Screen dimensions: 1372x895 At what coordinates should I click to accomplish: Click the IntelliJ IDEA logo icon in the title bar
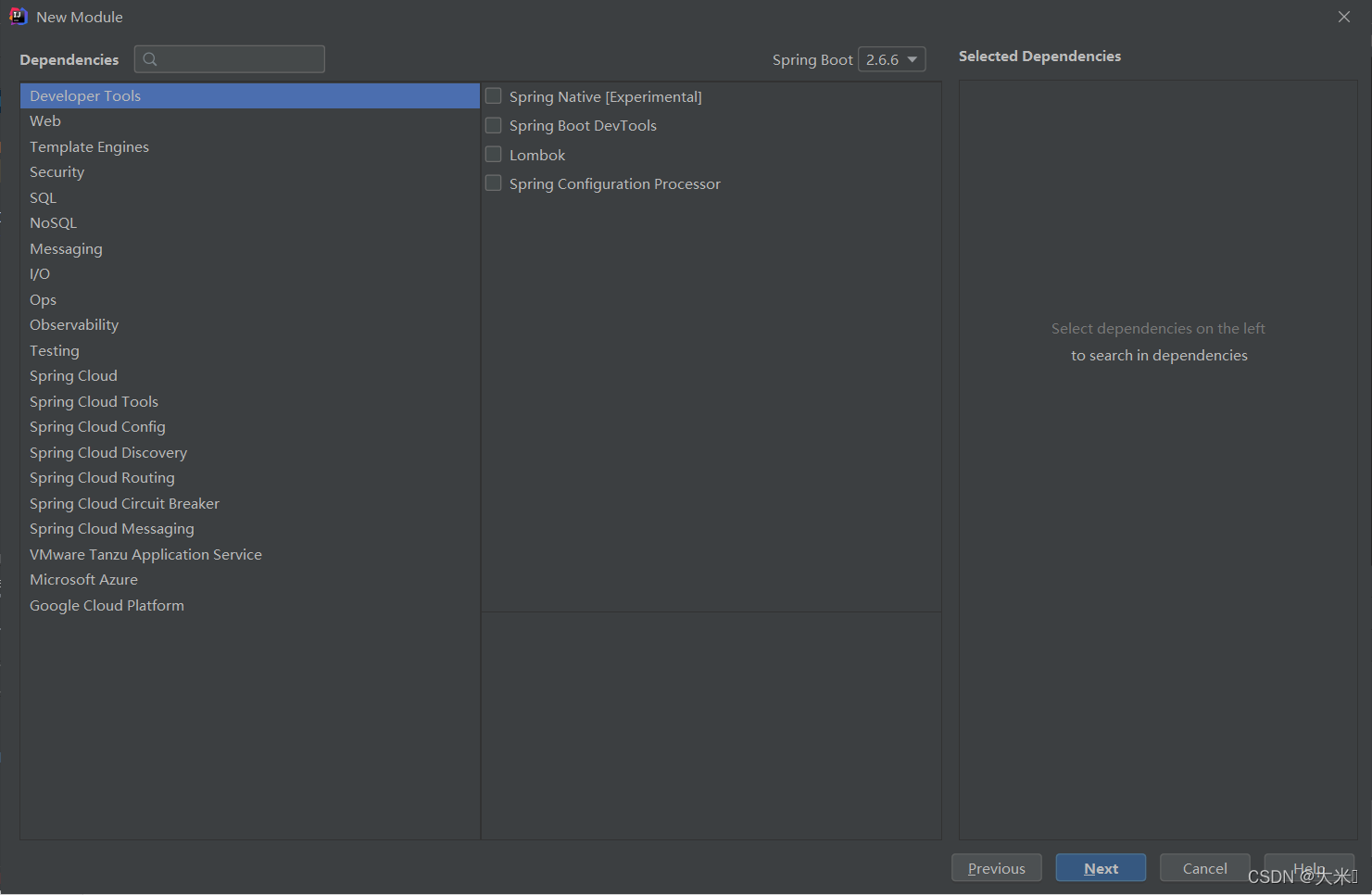[x=18, y=16]
